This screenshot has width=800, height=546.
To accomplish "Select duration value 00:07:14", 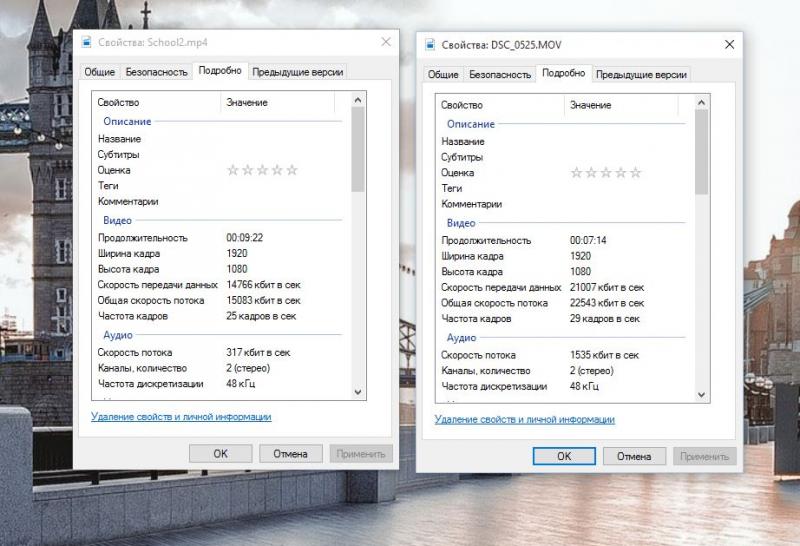I will (x=588, y=240).
